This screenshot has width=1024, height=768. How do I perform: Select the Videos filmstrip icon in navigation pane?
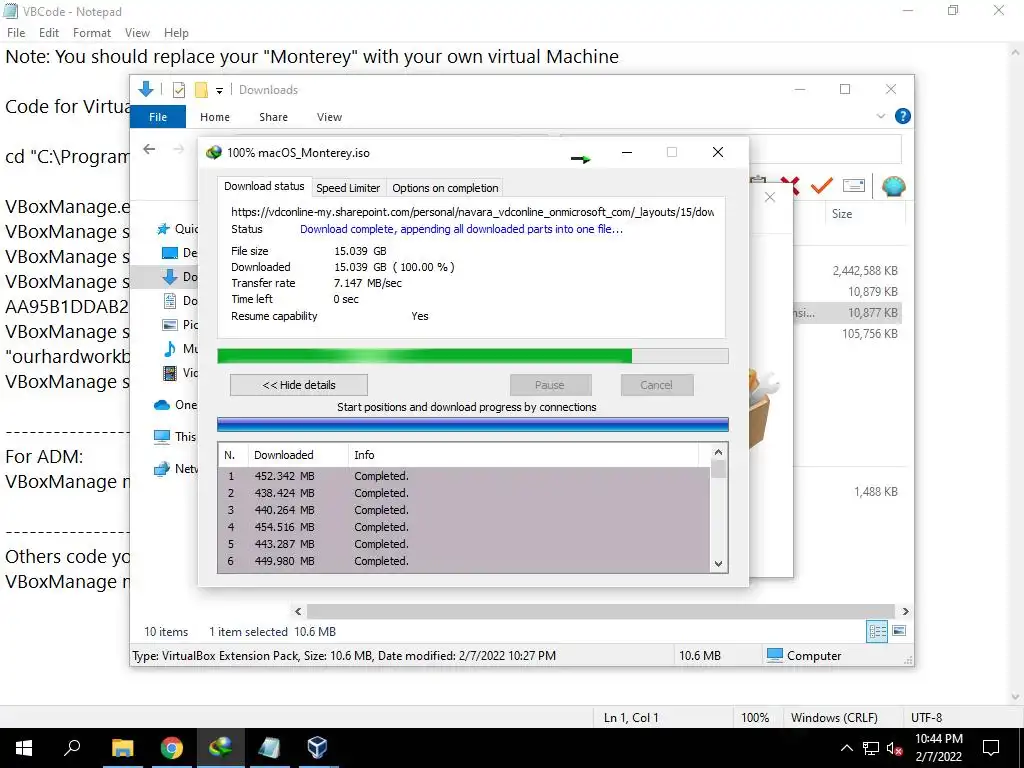pos(170,373)
